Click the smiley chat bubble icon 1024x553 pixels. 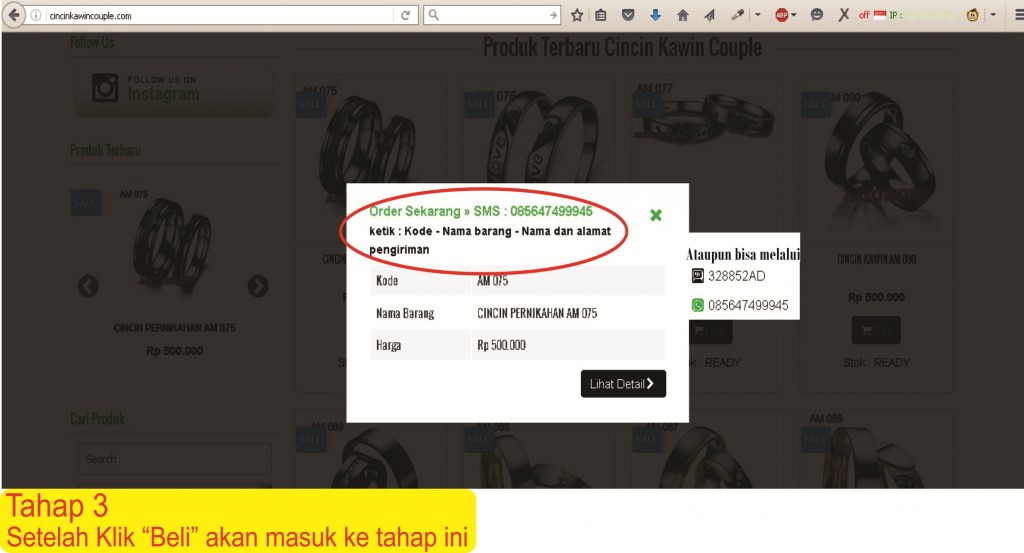pos(816,15)
